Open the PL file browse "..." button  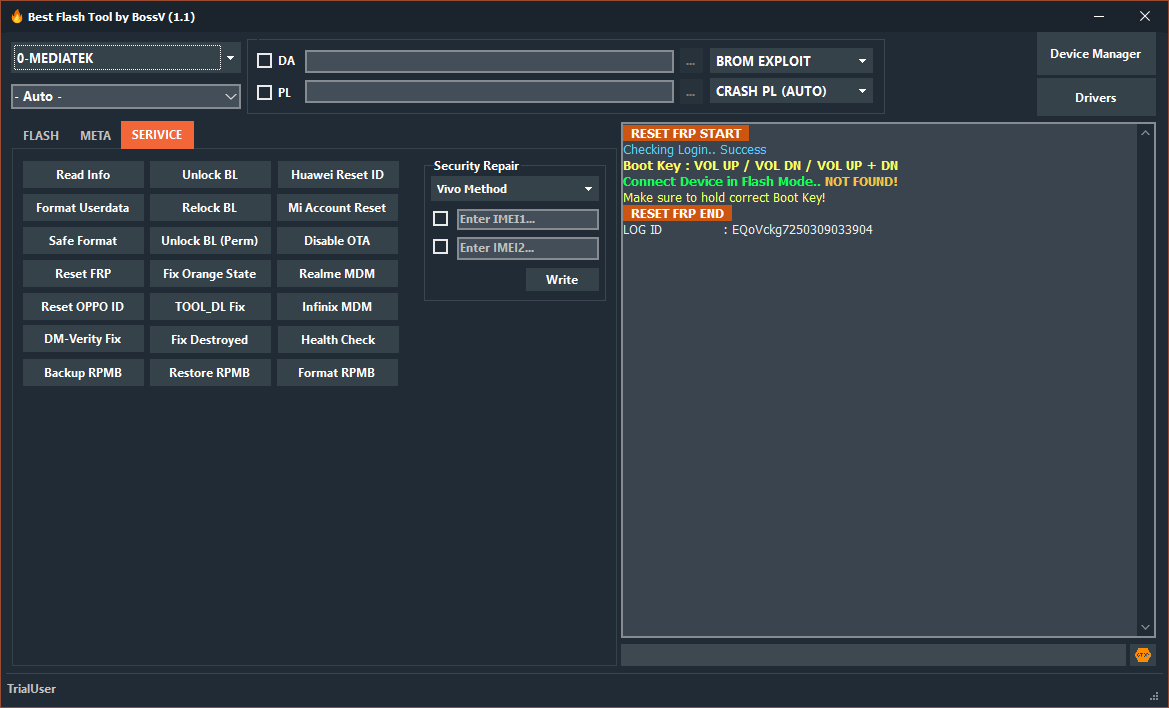[690, 91]
